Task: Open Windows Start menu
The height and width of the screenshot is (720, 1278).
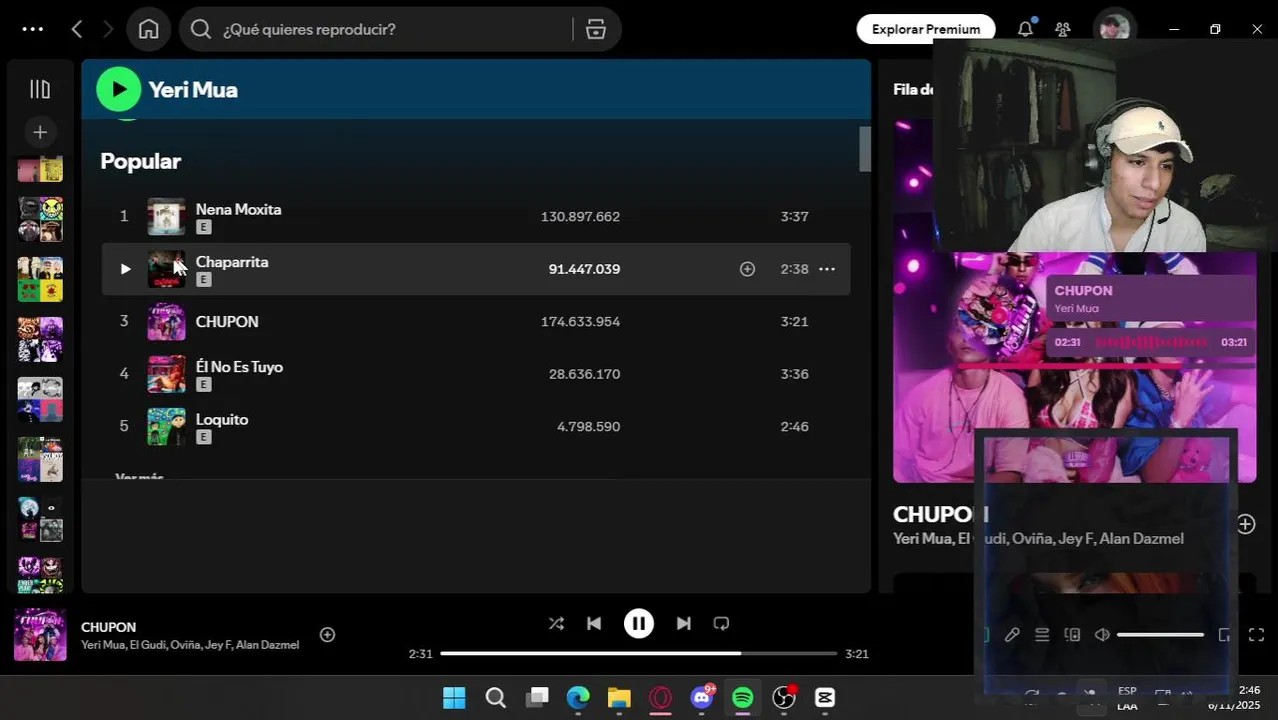Action: pyautogui.click(x=454, y=697)
